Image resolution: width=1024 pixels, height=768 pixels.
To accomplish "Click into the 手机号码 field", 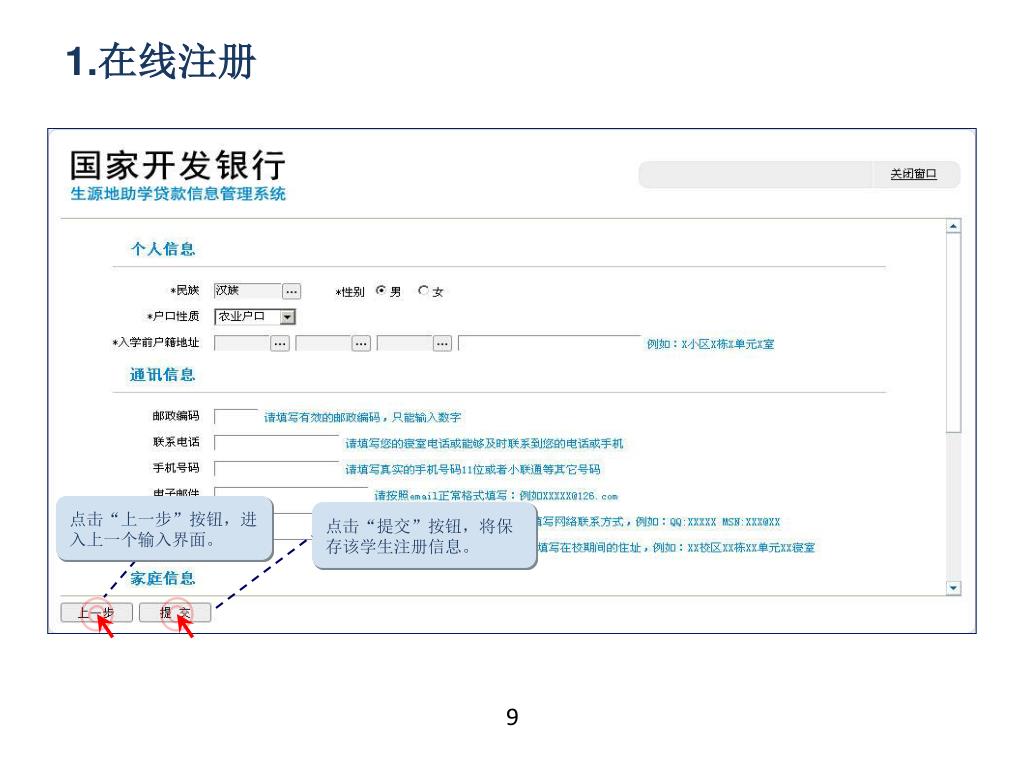I will (x=277, y=468).
